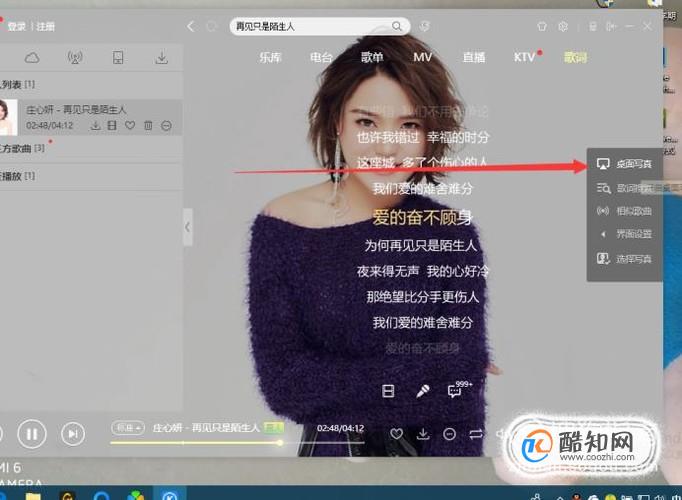Viewport: 682px width, 500px height.
Task: Pause the currently playing song
Action: (x=32, y=434)
